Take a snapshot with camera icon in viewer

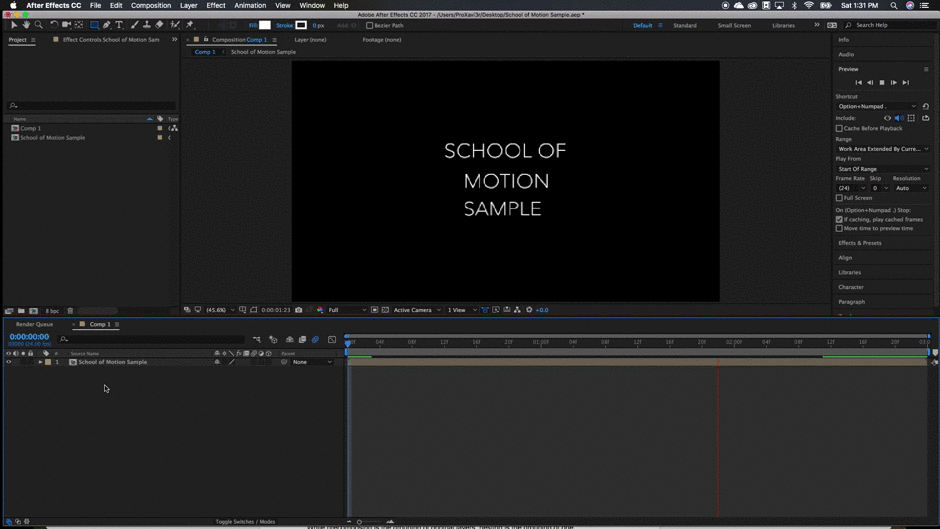tap(299, 310)
